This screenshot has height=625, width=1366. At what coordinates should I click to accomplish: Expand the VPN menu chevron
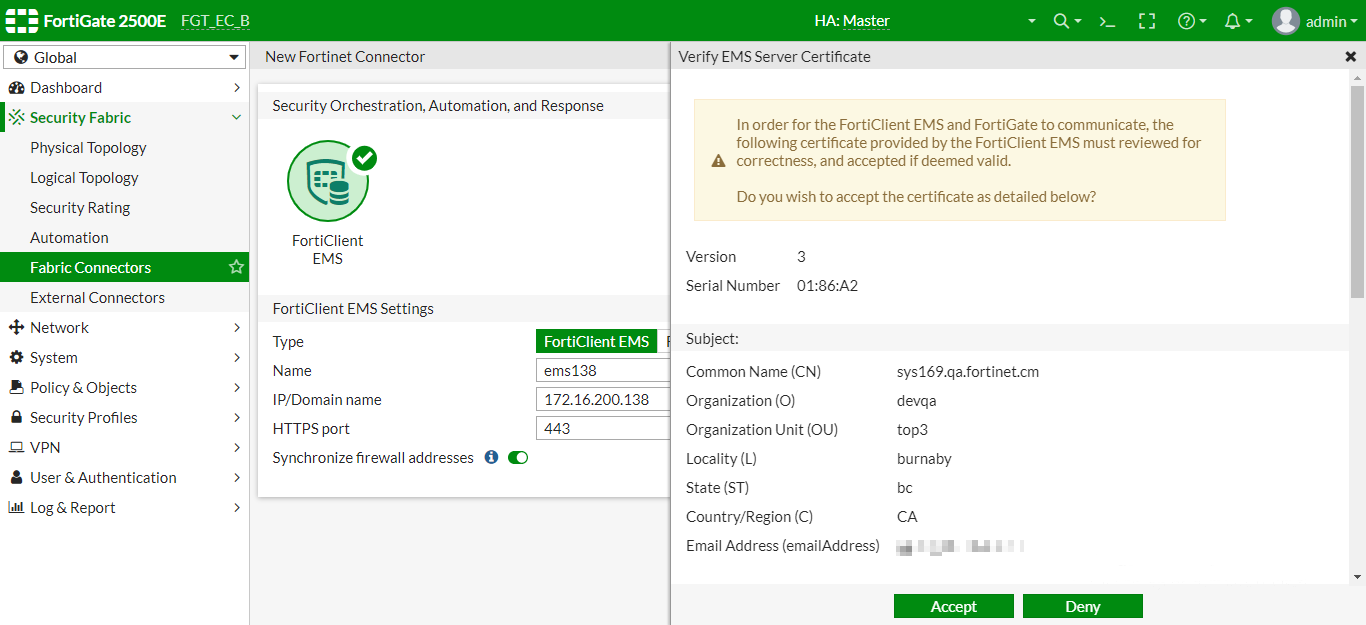[x=237, y=448]
